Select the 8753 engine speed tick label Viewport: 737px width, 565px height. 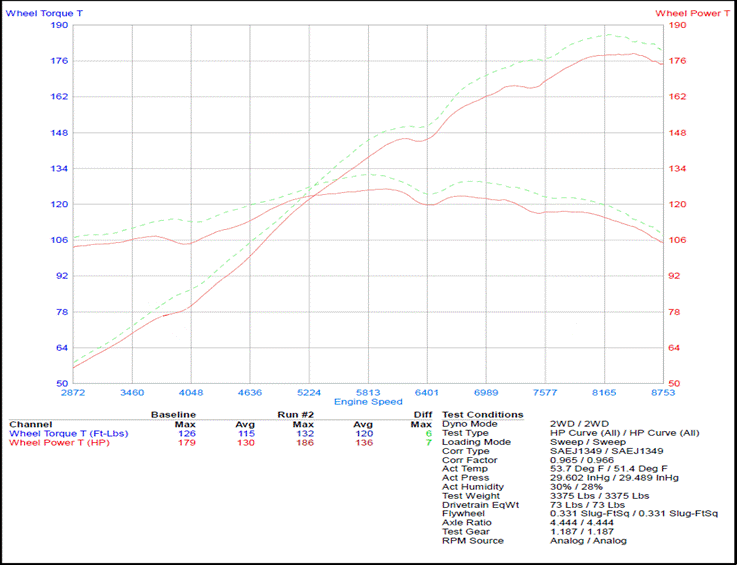(x=663, y=392)
